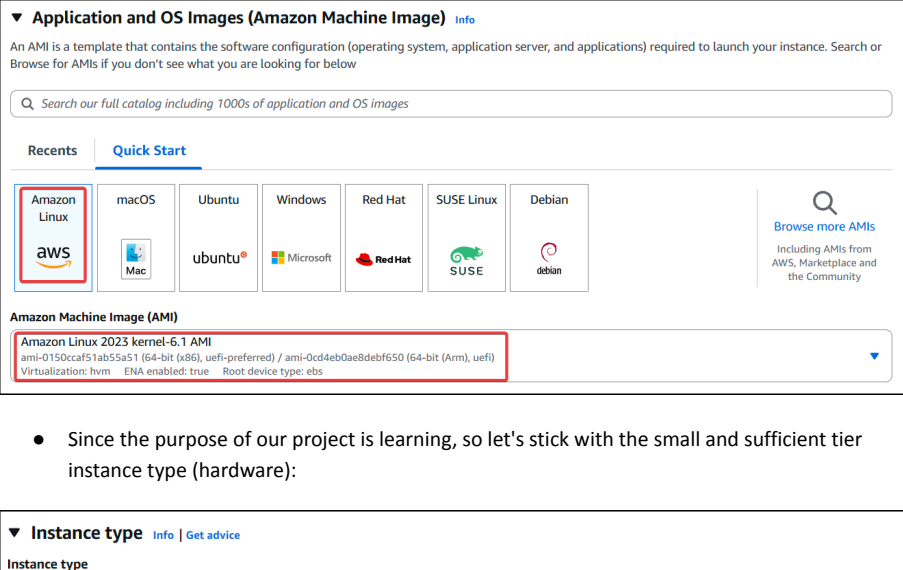Click the Browse more AMIs link
The image size is (903, 570).
click(824, 226)
